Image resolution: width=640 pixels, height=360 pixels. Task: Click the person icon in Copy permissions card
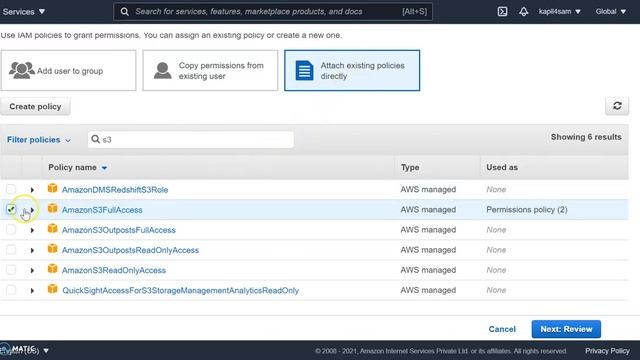tap(162, 70)
